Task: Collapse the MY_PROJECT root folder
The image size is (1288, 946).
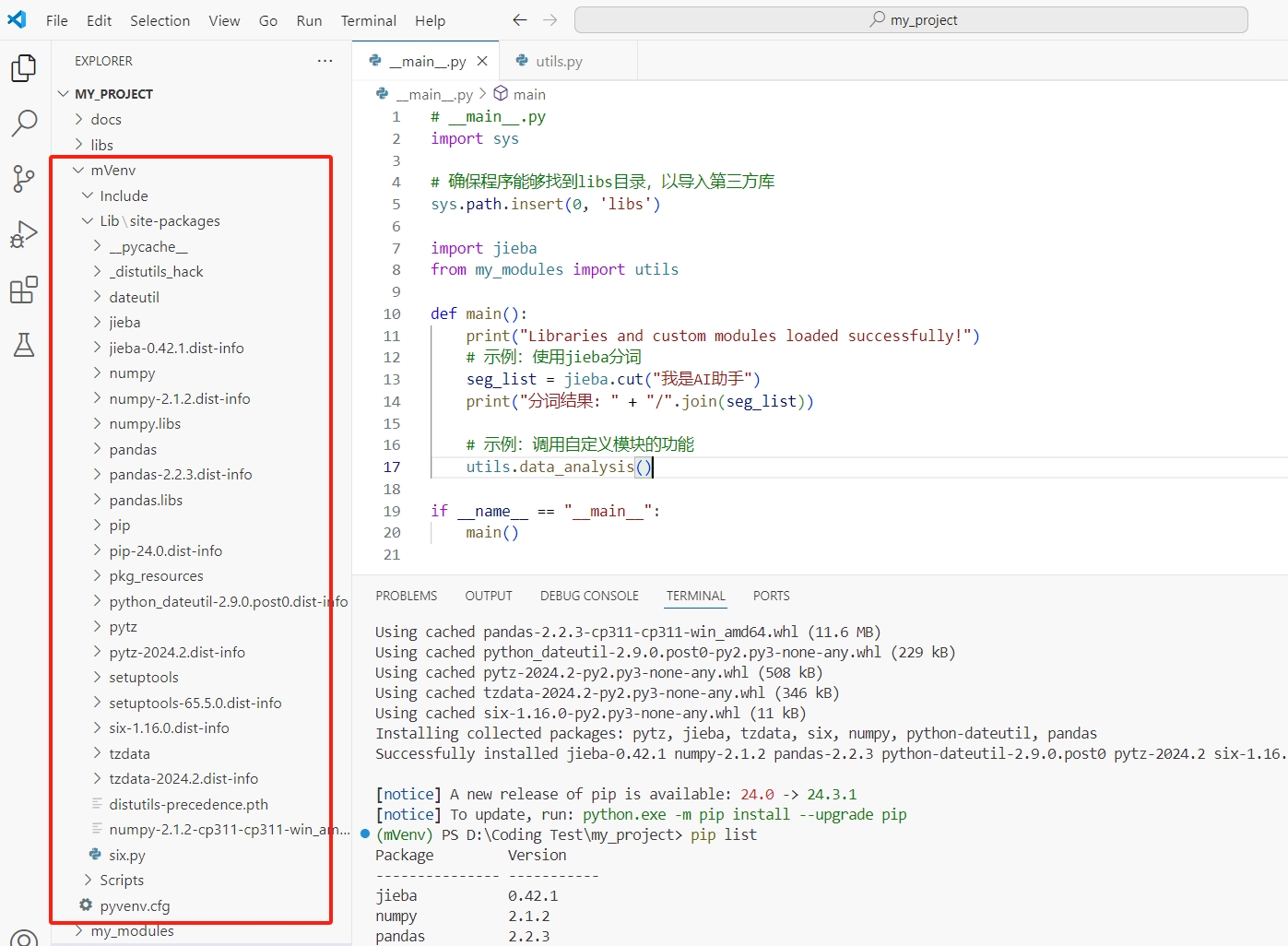Action: tap(201, 94)
